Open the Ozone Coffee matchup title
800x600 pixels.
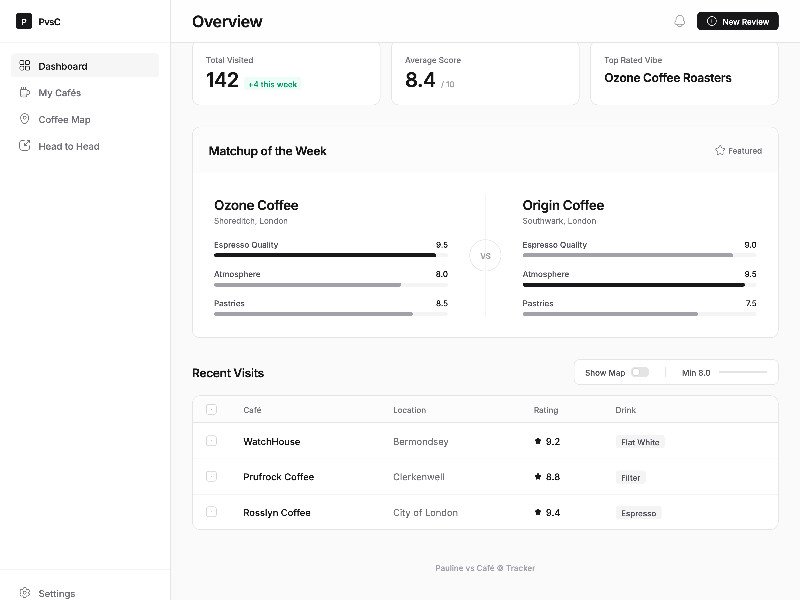[256, 205]
